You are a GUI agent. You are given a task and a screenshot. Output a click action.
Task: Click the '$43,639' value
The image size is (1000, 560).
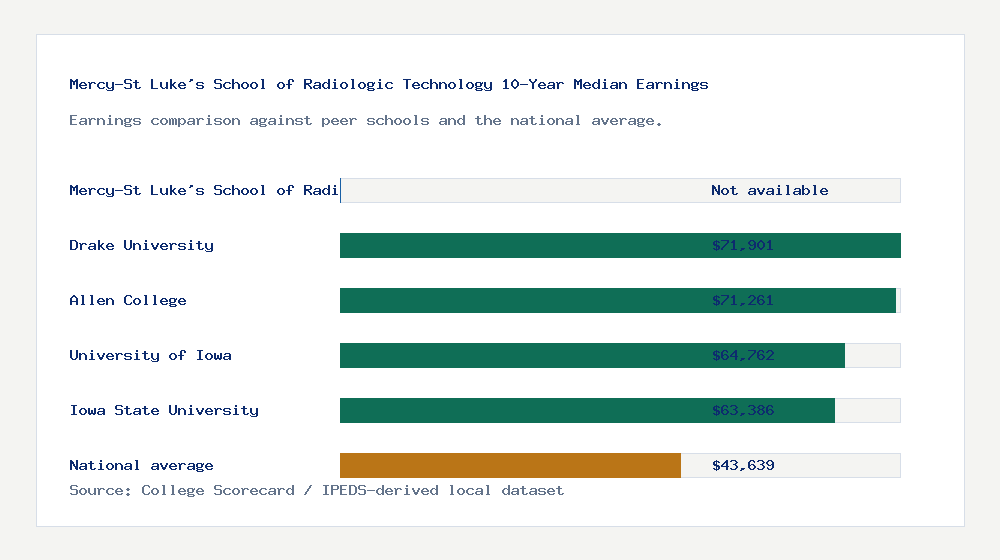[743, 466]
